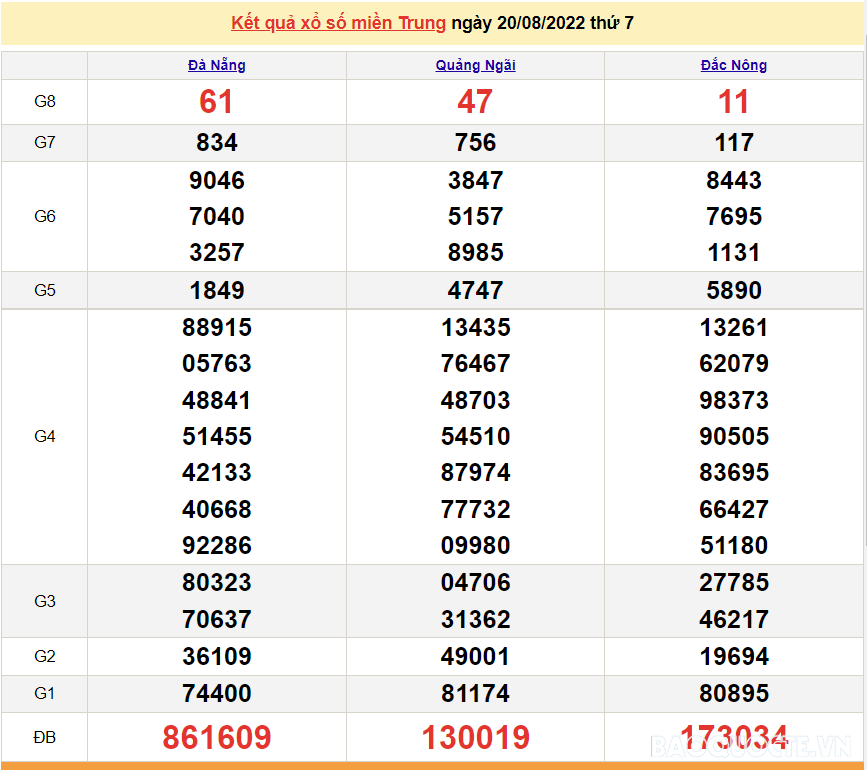Click the G8 result 47
The image size is (867, 770).
coord(475,102)
